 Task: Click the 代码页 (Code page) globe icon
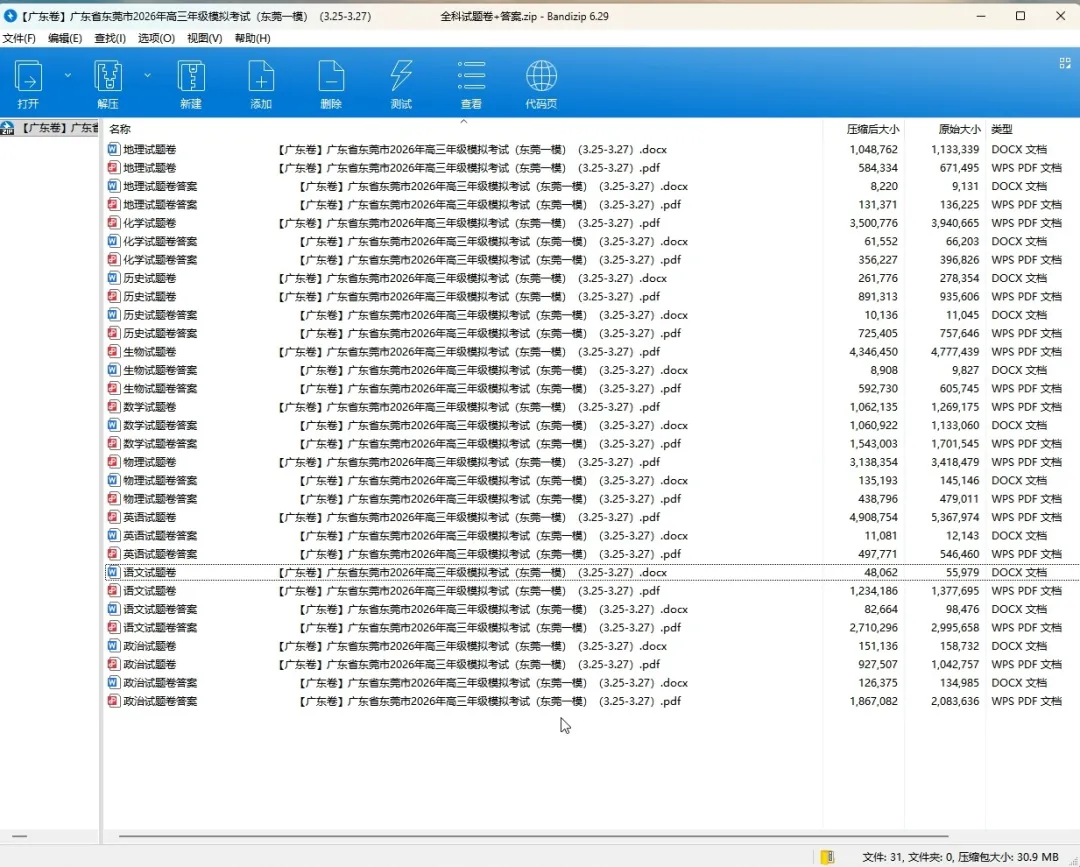click(541, 84)
